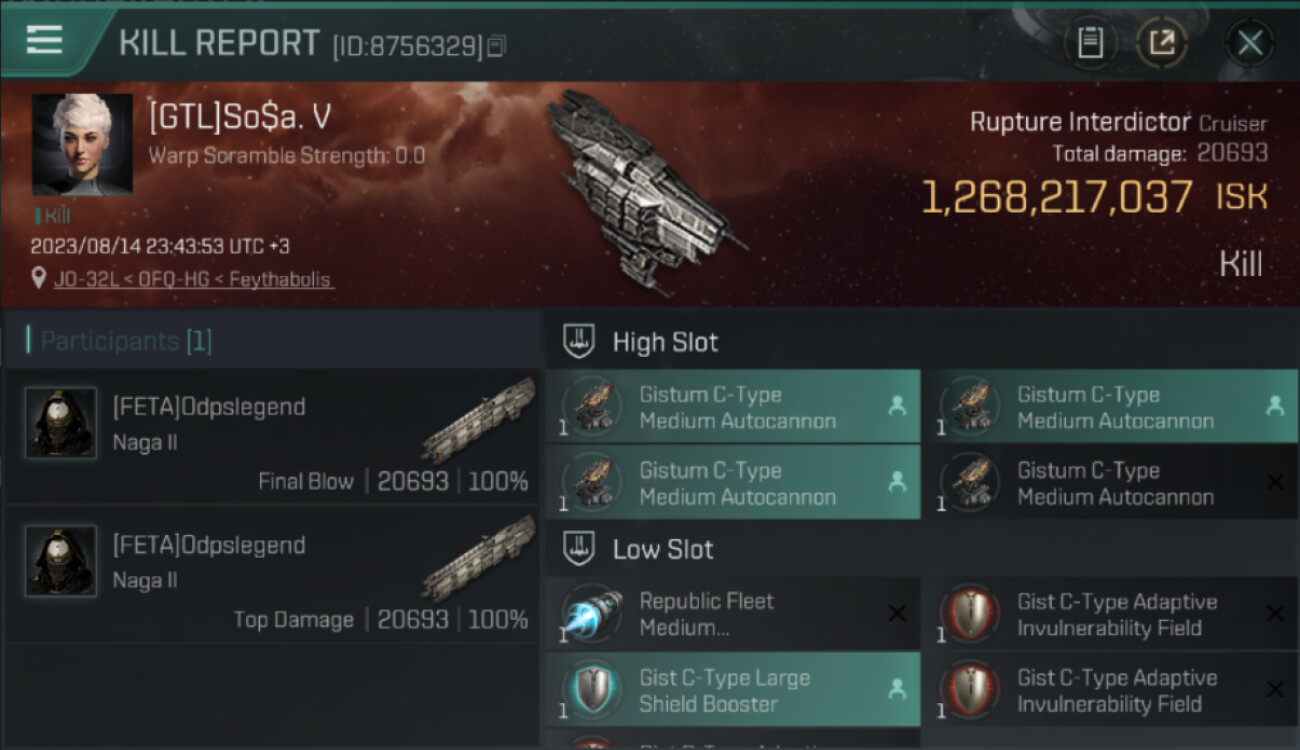This screenshot has height=750, width=1300.
Task: Open So$a. V's pilot portrait
Action: pyautogui.click(x=82, y=144)
